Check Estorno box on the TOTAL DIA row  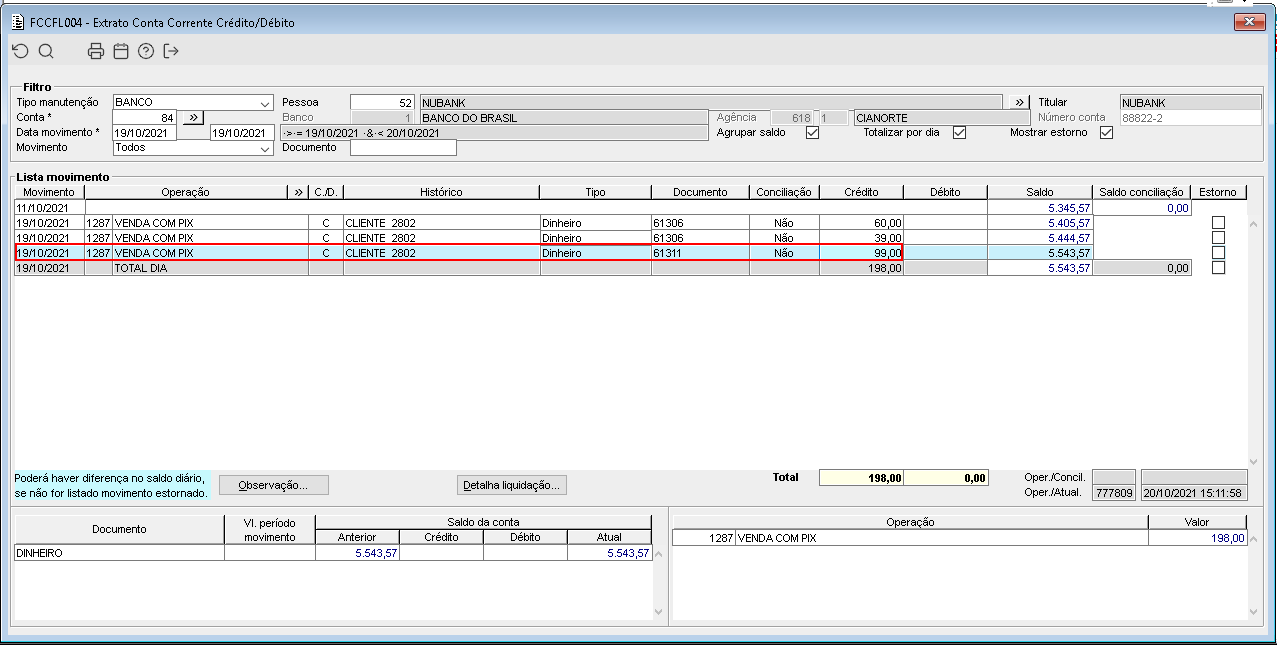tap(1217, 268)
